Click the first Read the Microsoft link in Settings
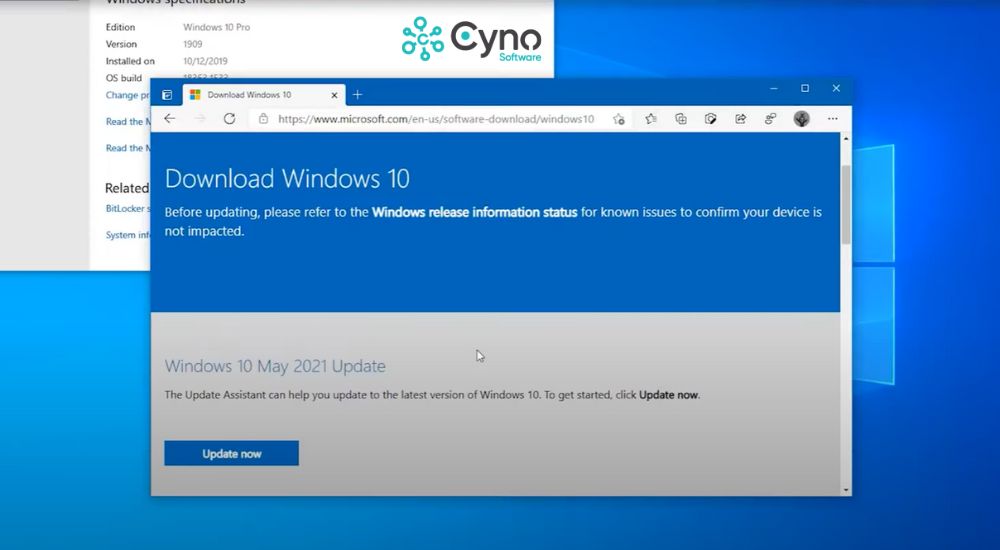The height and width of the screenshot is (550, 1000). [x=128, y=121]
